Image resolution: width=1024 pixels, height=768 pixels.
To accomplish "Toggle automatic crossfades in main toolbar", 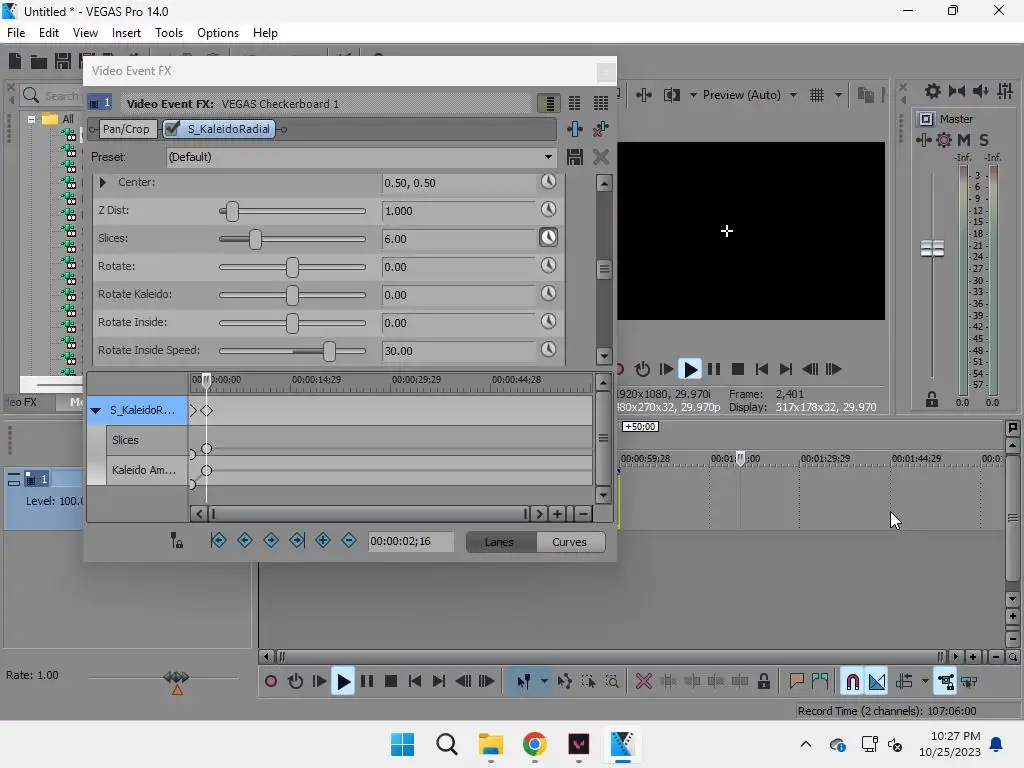I will coord(877,682).
